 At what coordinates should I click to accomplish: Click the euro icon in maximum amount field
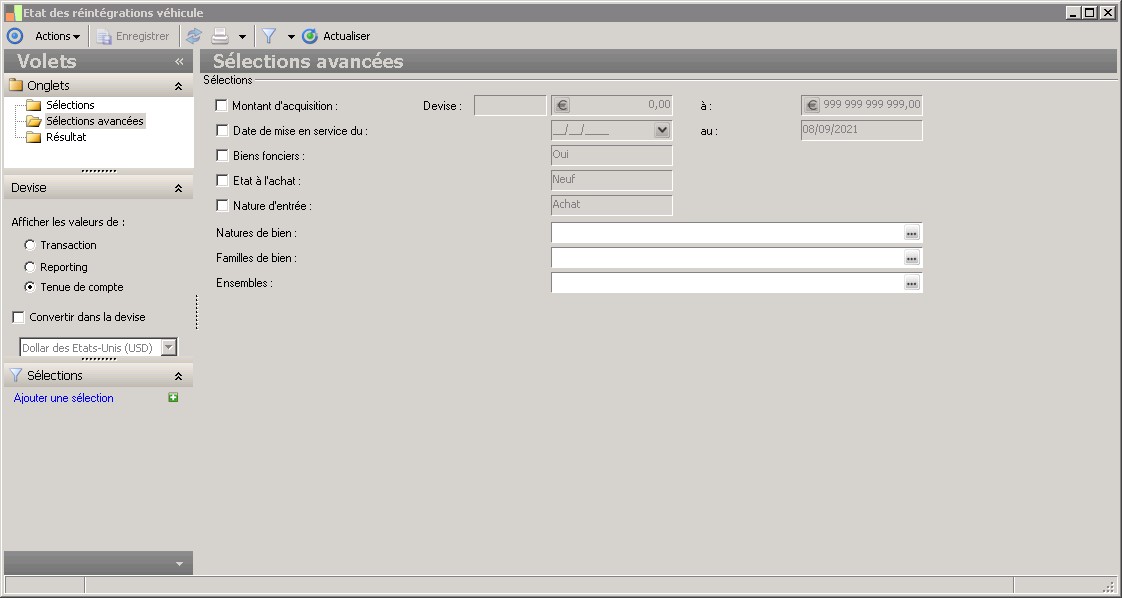(x=811, y=106)
